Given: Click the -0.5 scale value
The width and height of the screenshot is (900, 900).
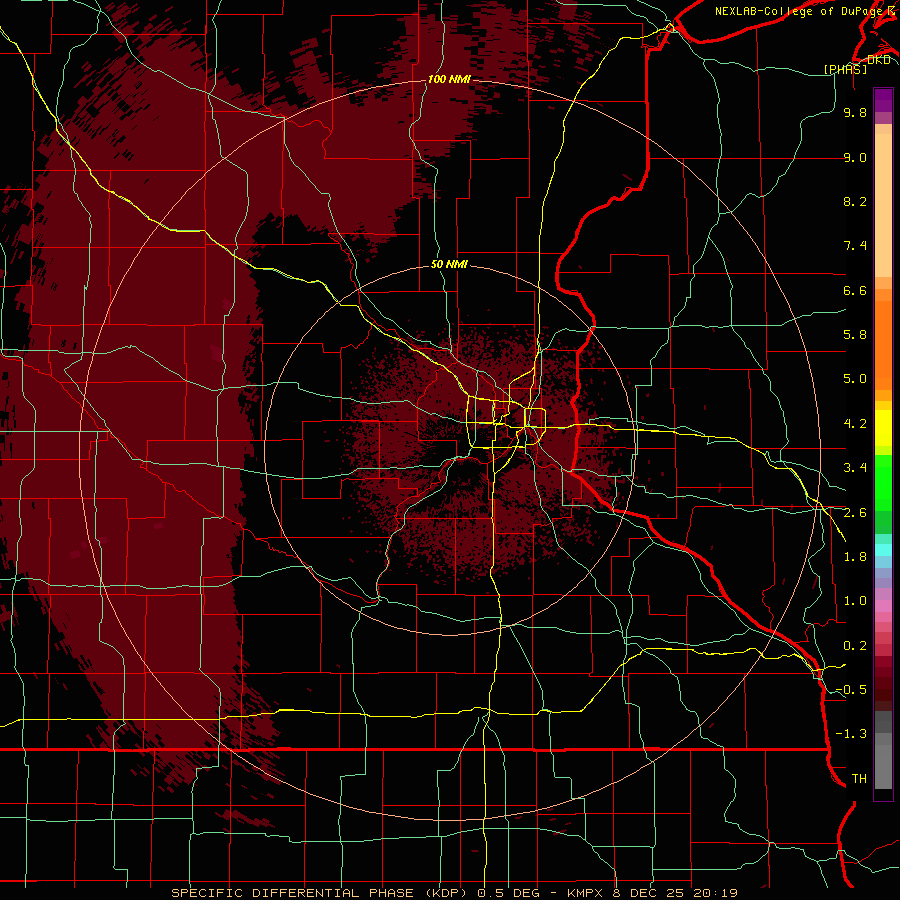Looking at the screenshot, I should coord(851,690).
